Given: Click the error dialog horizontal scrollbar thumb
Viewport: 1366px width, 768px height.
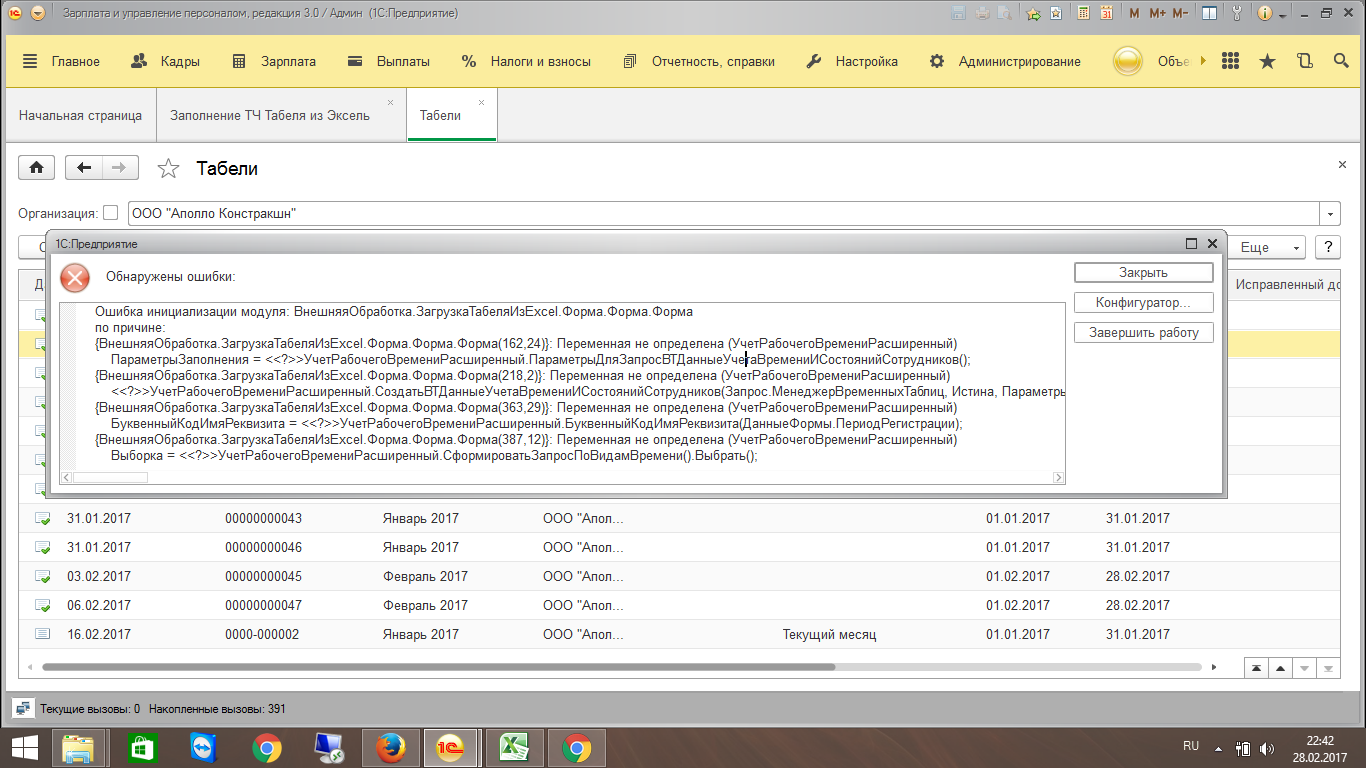Looking at the screenshot, I should 111,478.
